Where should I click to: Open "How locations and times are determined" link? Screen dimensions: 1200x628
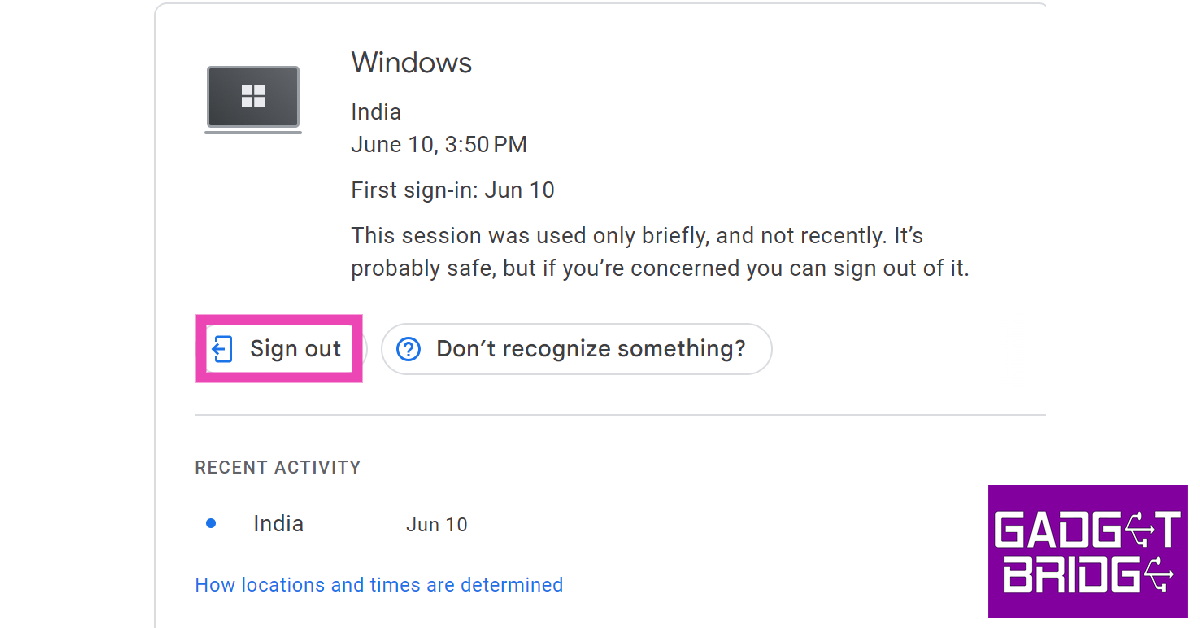[x=379, y=585]
